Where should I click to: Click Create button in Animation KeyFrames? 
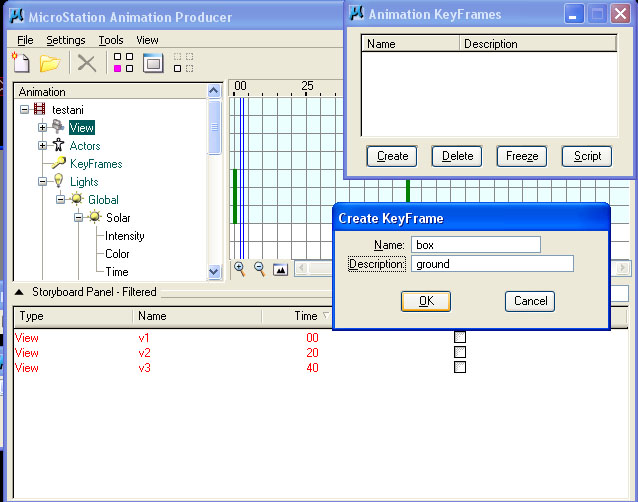pos(392,156)
